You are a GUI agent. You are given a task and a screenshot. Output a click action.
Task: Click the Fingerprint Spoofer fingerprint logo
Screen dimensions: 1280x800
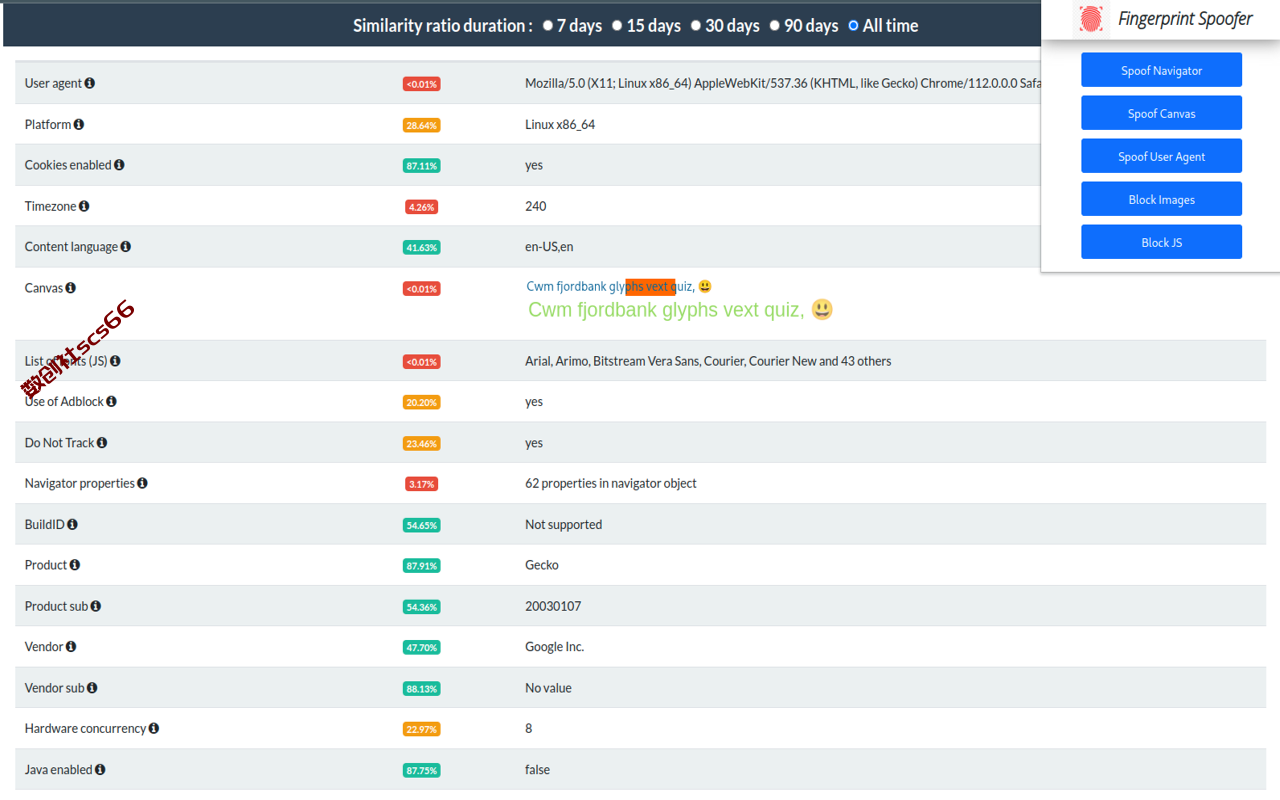pos(1091,19)
